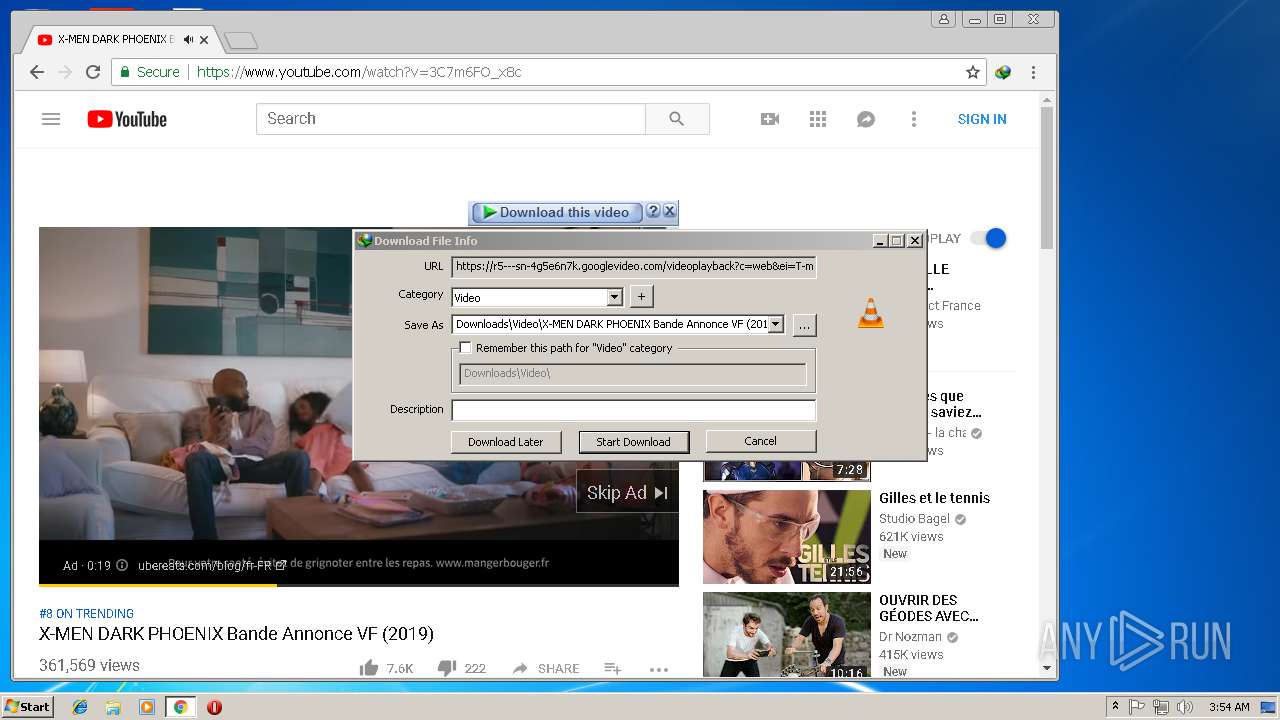Click the clock showing 3:54 AM
The height and width of the screenshot is (720, 1280).
[1228, 707]
